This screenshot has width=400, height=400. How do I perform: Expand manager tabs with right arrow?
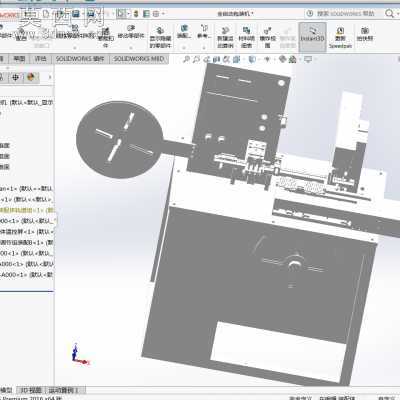50,77
